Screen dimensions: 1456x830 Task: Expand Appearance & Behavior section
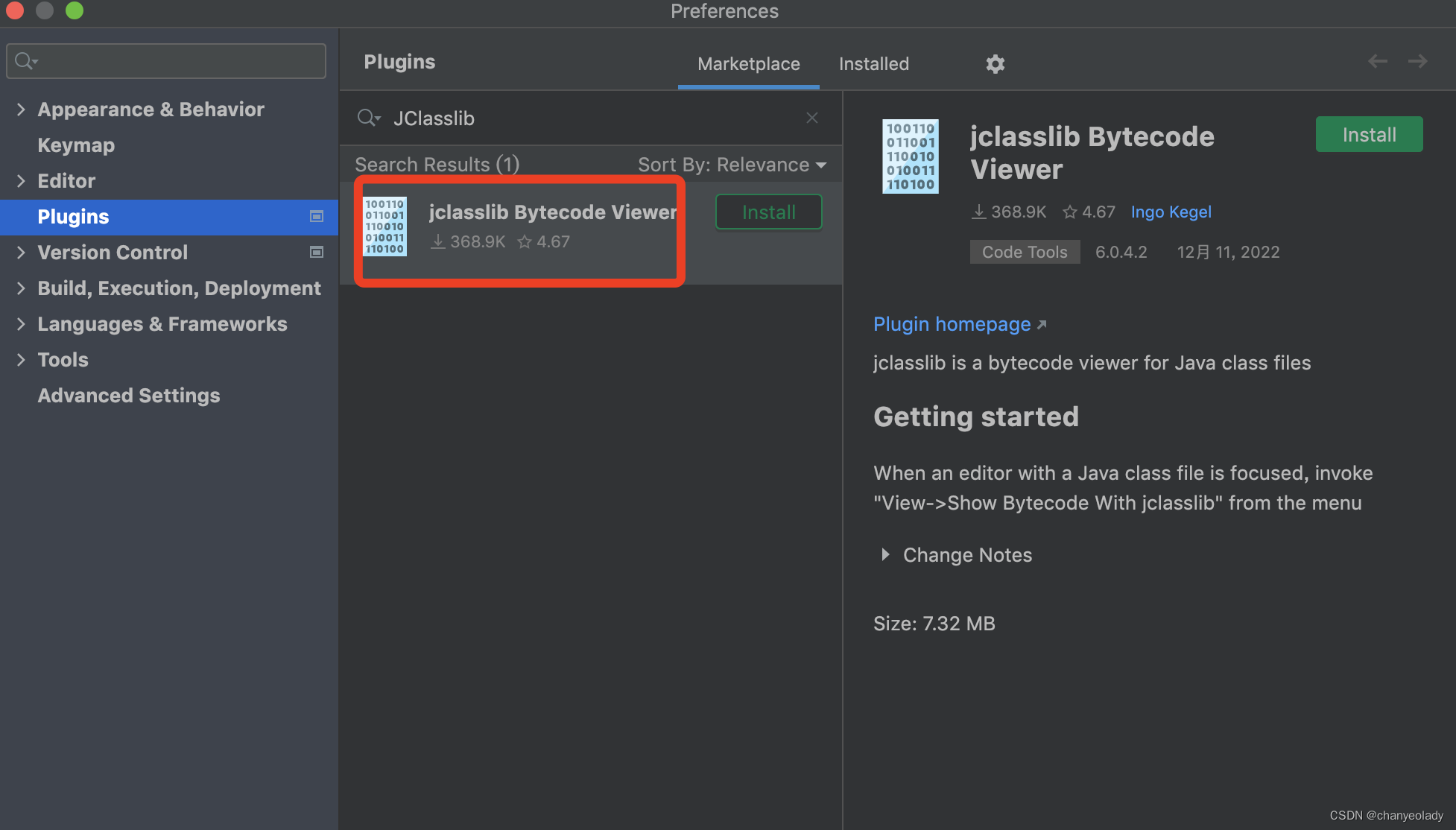[21, 110]
